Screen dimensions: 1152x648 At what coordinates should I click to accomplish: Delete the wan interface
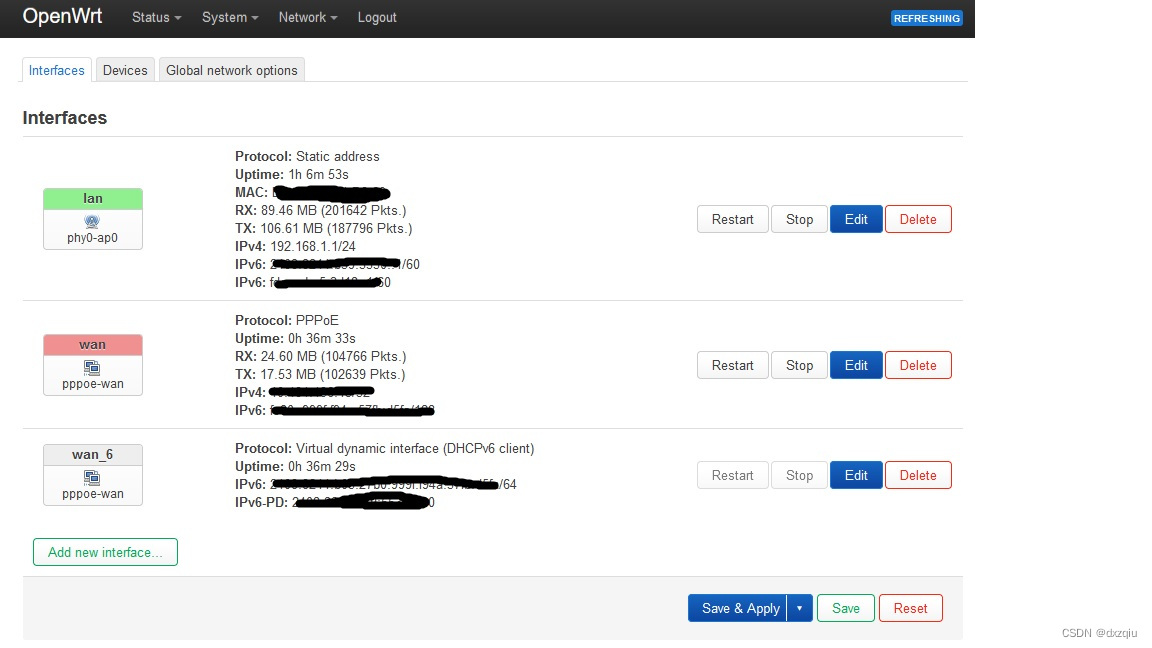(x=918, y=365)
